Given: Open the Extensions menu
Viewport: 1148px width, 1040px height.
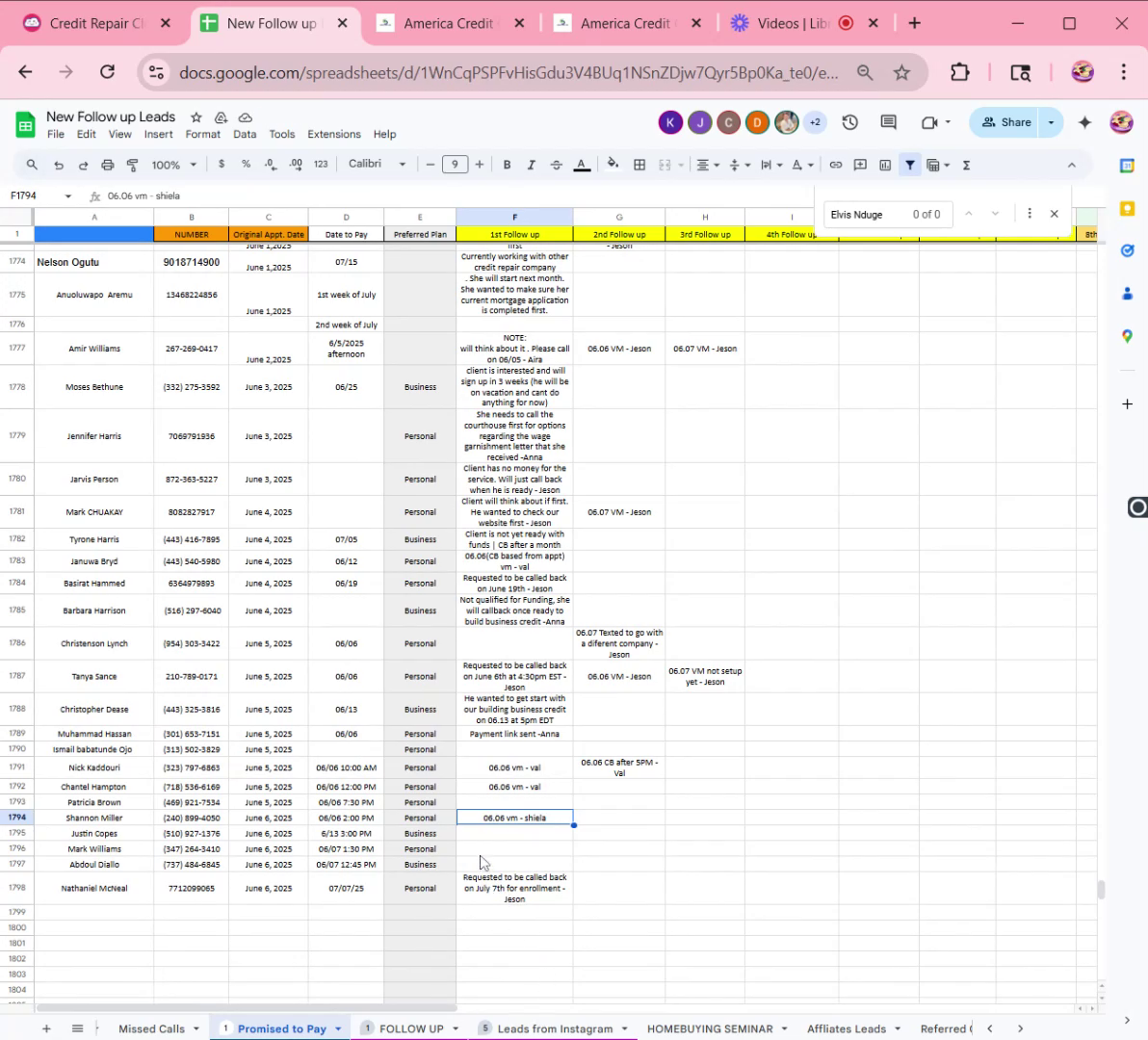Looking at the screenshot, I should pyautogui.click(x=333, y=135).
